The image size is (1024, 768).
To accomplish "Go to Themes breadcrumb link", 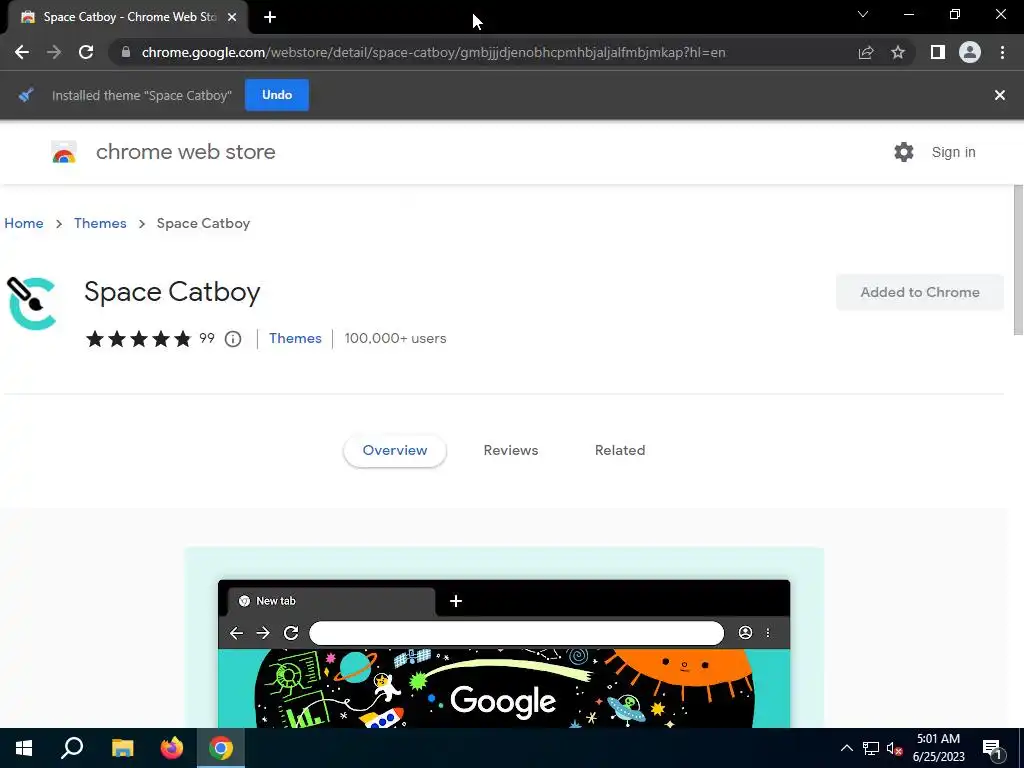I will pos(100,223).
